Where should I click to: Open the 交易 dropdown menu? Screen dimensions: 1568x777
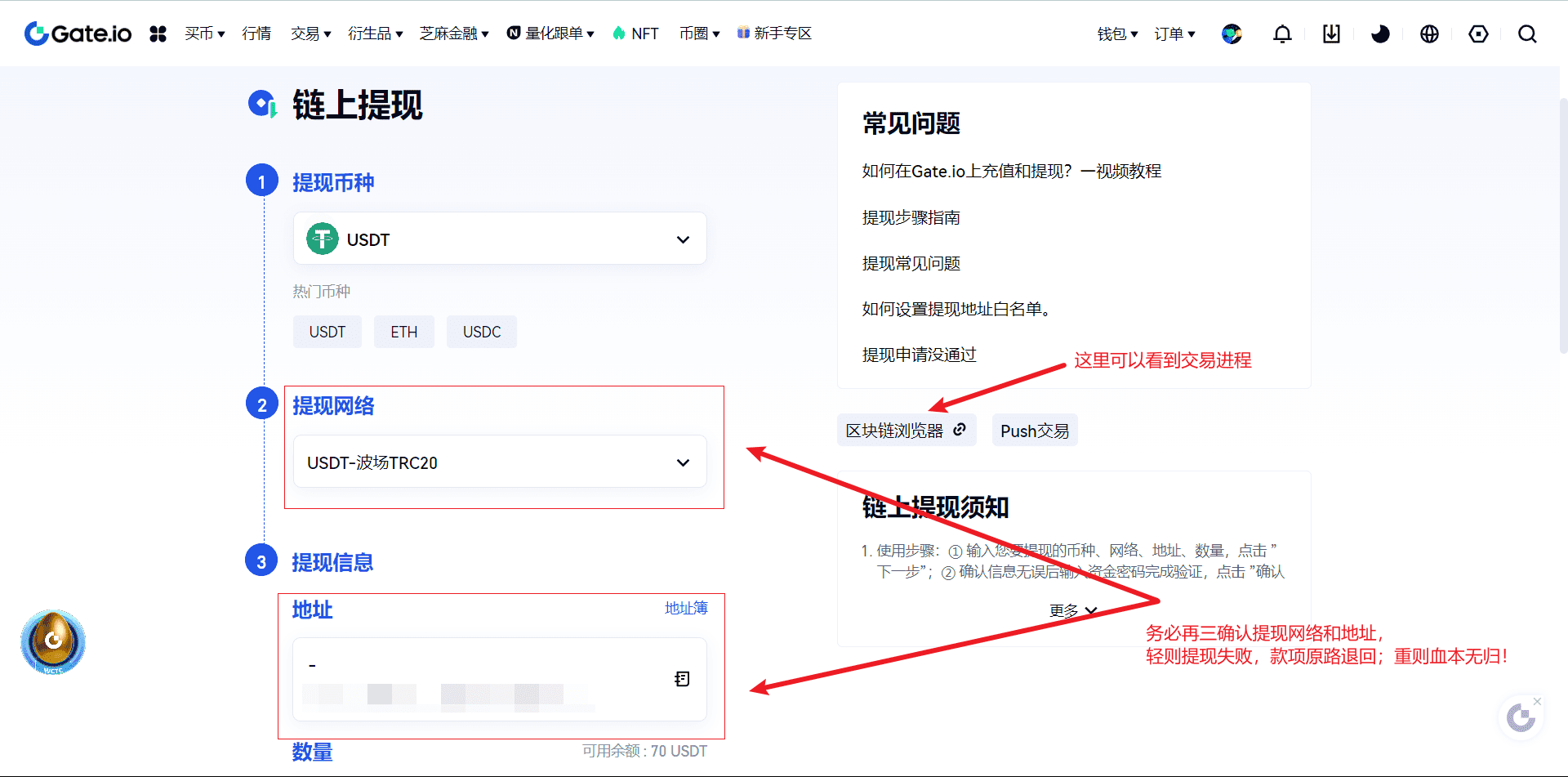click(x=310, y=33)
